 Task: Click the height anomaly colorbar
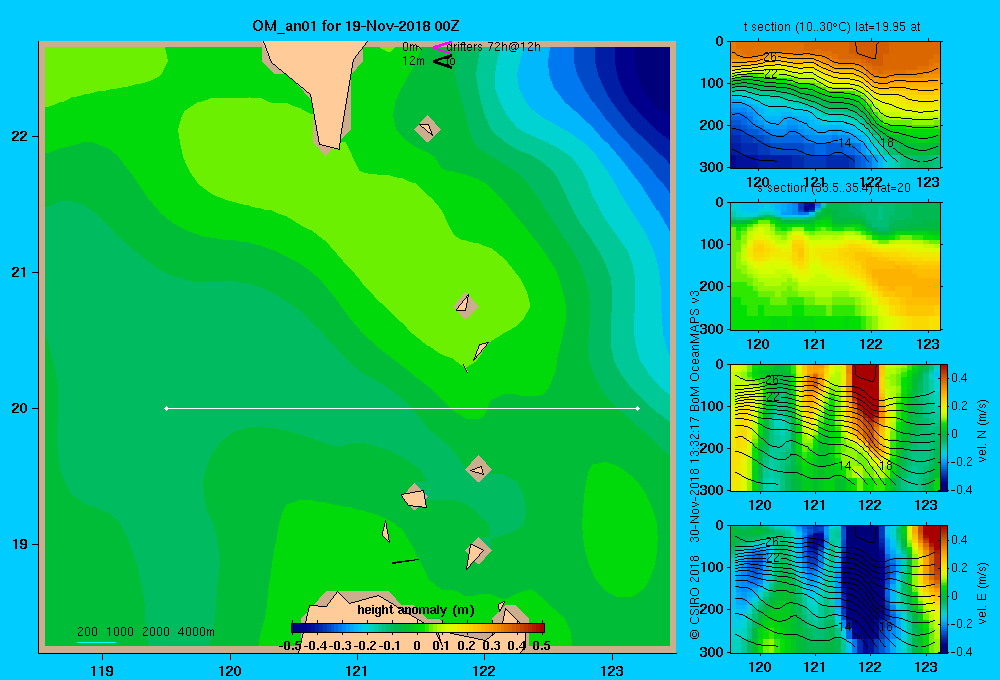[418, 628]
